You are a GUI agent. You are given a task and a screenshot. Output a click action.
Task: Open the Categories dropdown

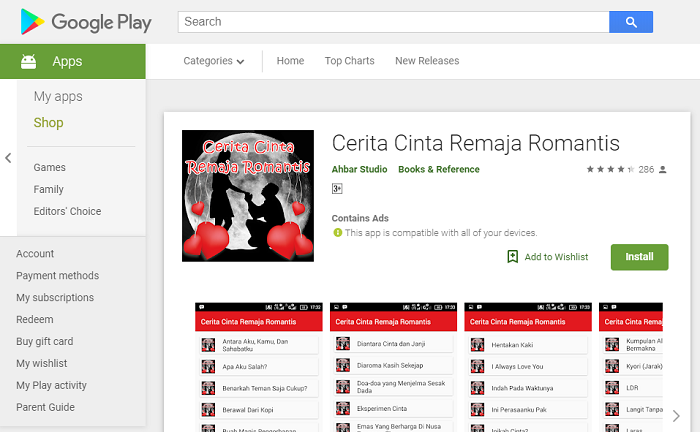(x=213, y=61)
